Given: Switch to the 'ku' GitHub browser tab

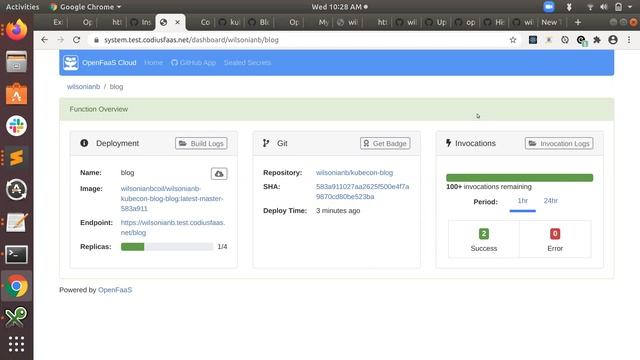Looking at the screenshot, I should point(229,22).
